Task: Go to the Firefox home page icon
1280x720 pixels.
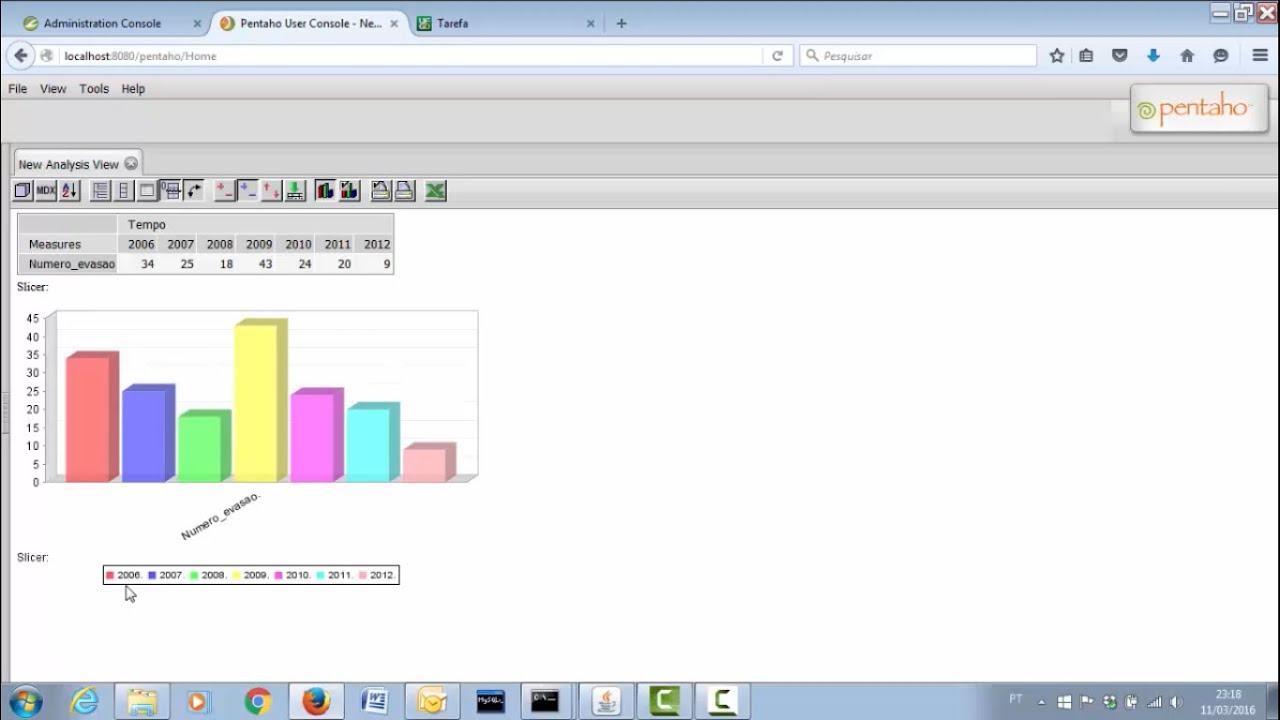Action: coord(1187,56)
